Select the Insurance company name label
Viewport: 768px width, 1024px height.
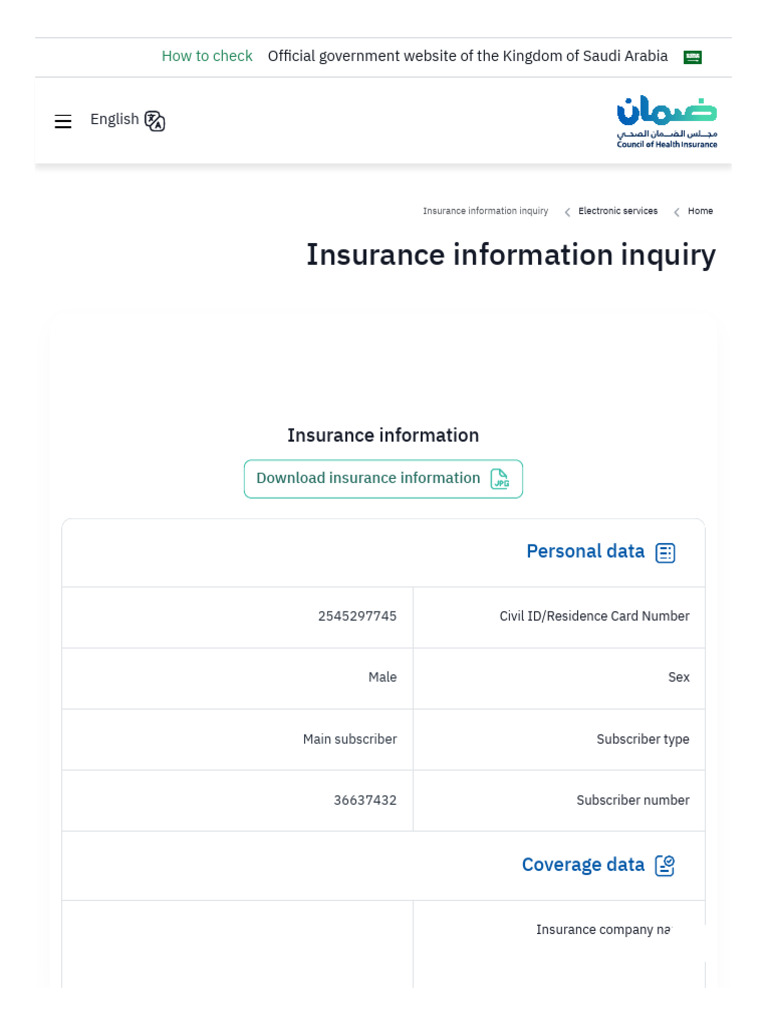pos(603,930)
